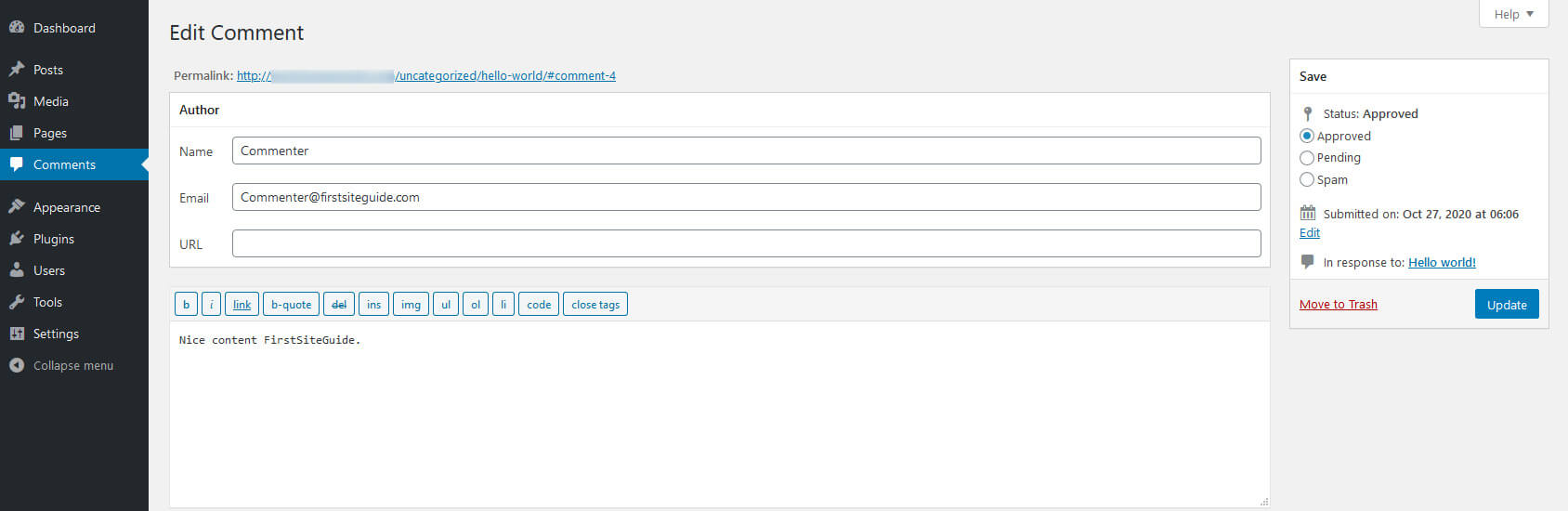Open the Pages menu

74,133
